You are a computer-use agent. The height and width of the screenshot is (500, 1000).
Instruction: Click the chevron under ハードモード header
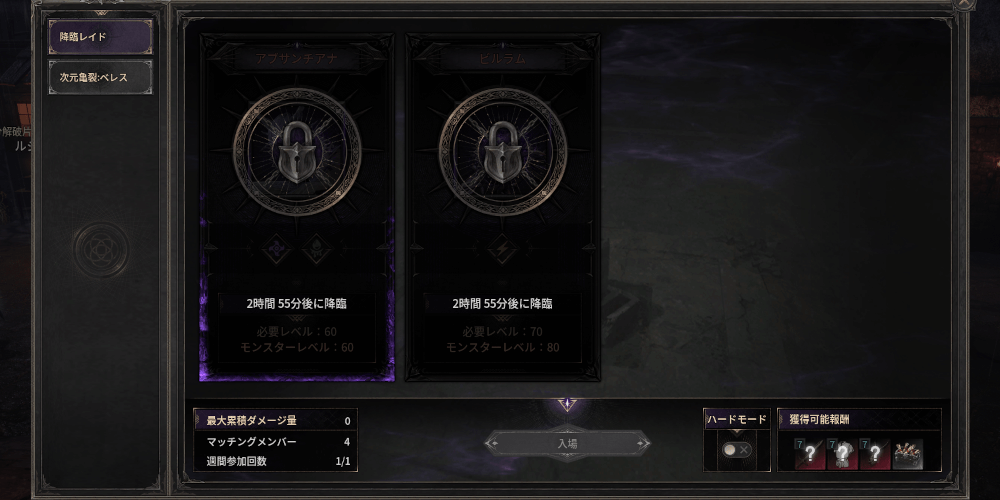[x=737, y=432]
